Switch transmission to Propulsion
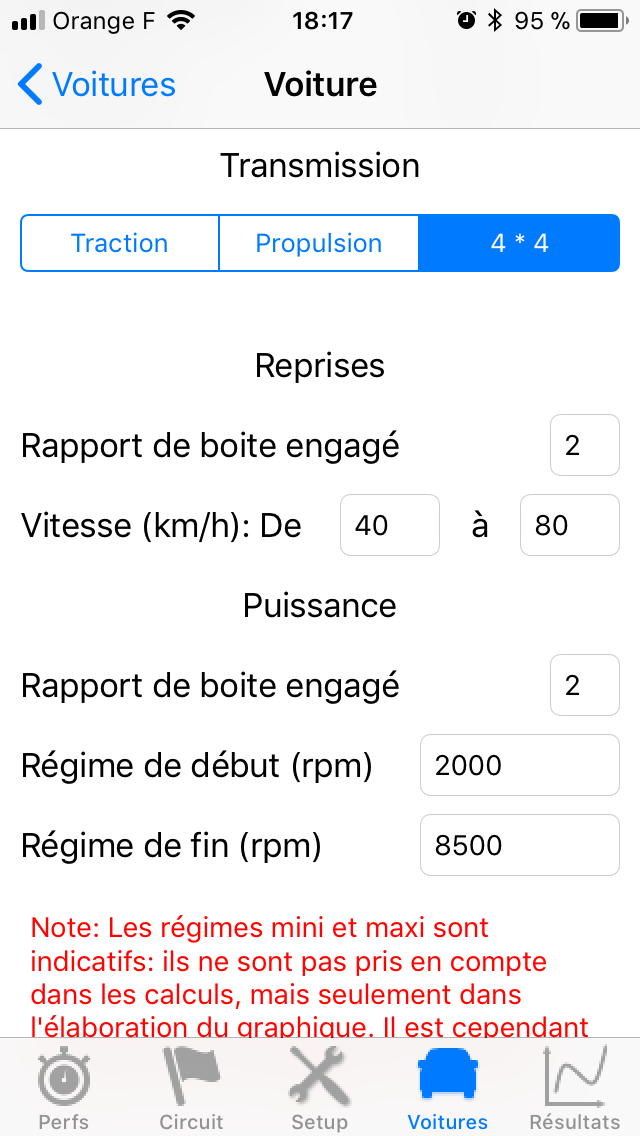The width and height of the screenshot is (640, 1136). point(319,243)
